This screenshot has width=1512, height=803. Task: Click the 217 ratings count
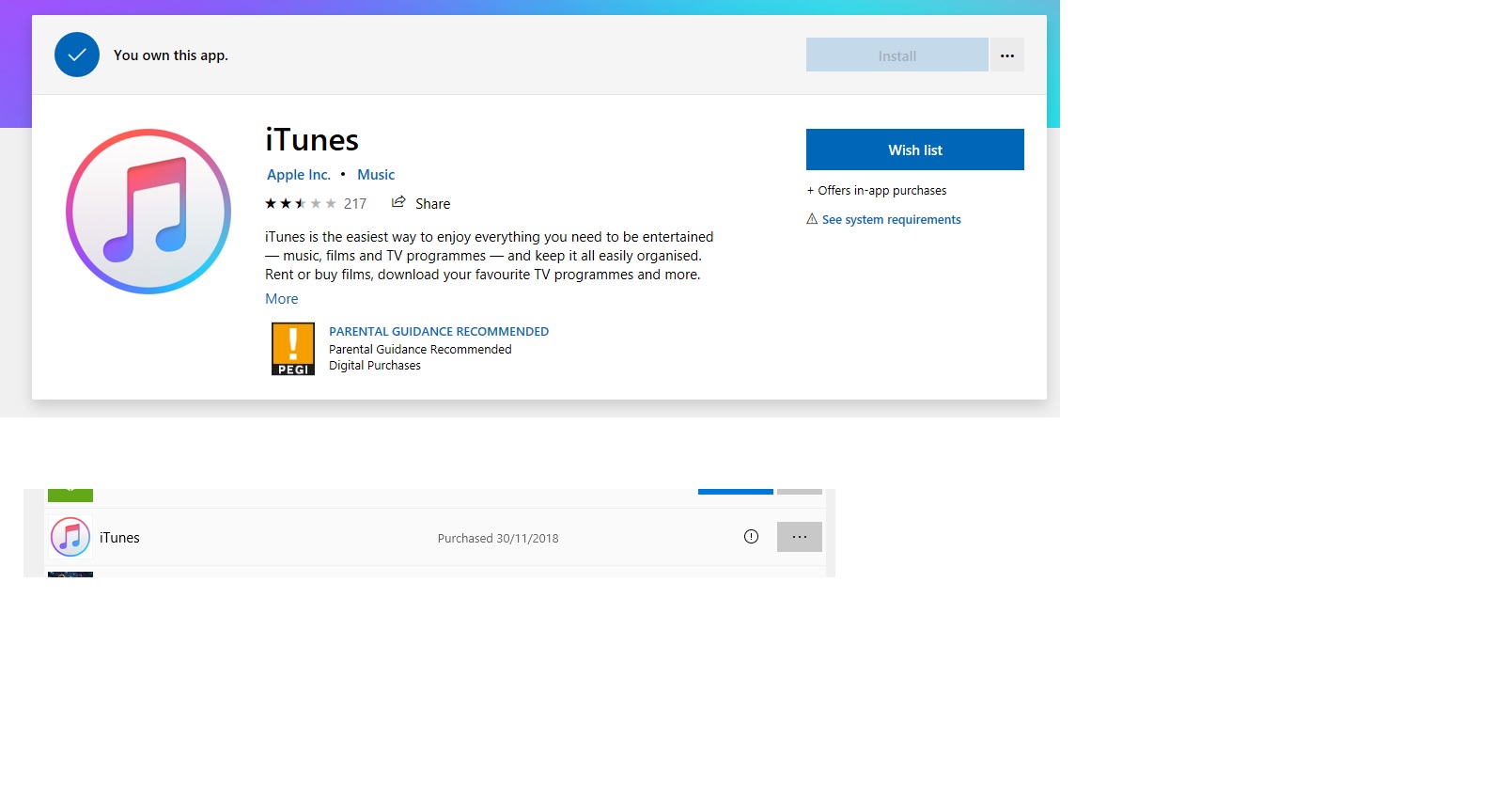pos(355,203)
